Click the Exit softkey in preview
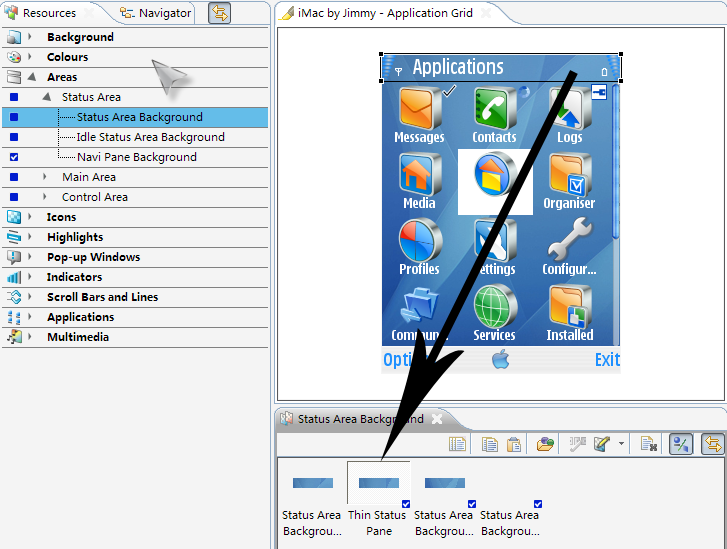This screenshot has width=727, height=549. click(607, 360)
